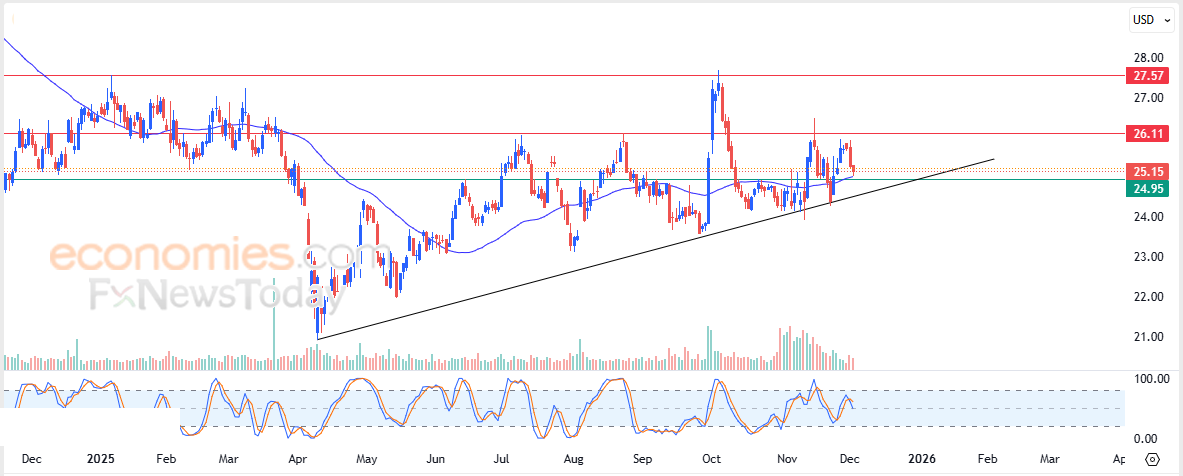Click the Apr month label after Mar 2025
1183x476 pixels.
click(298, 459)
